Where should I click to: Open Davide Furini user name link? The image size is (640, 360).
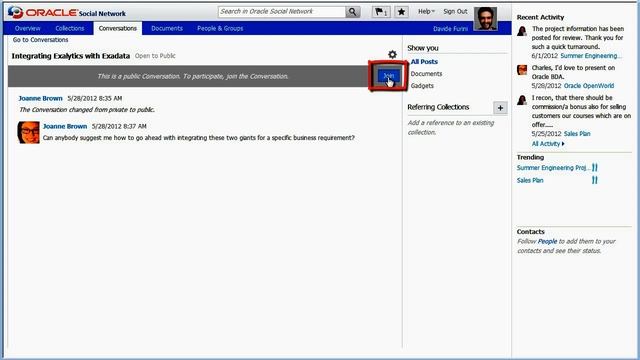(450, 29)
